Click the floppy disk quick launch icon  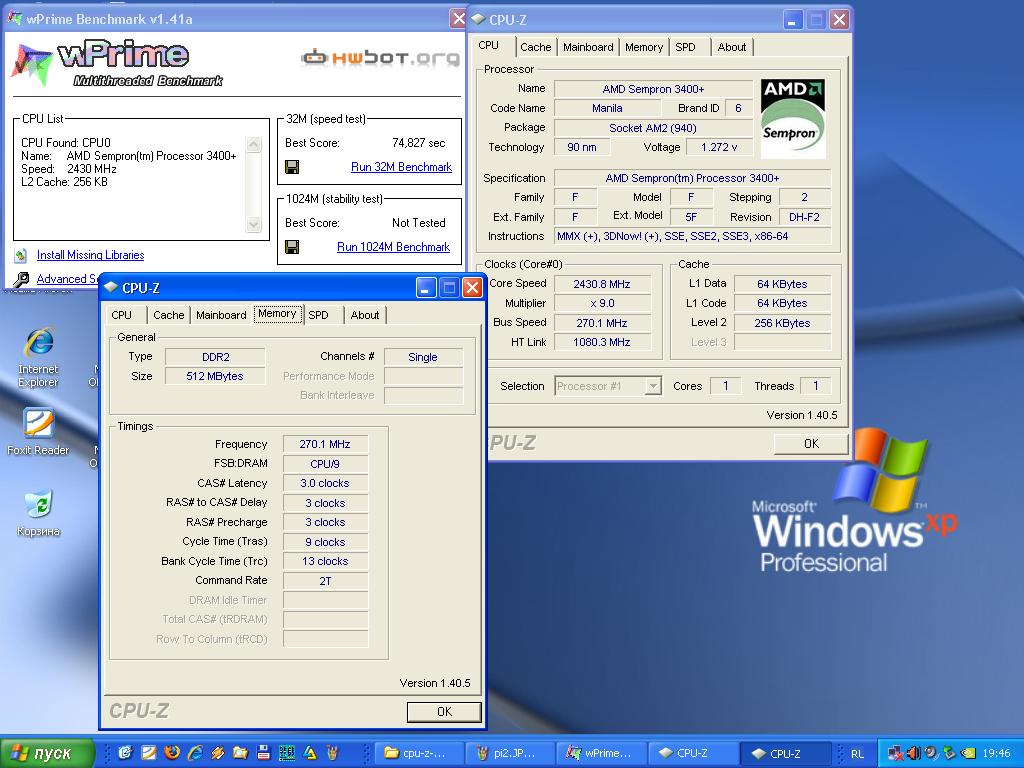263,752
